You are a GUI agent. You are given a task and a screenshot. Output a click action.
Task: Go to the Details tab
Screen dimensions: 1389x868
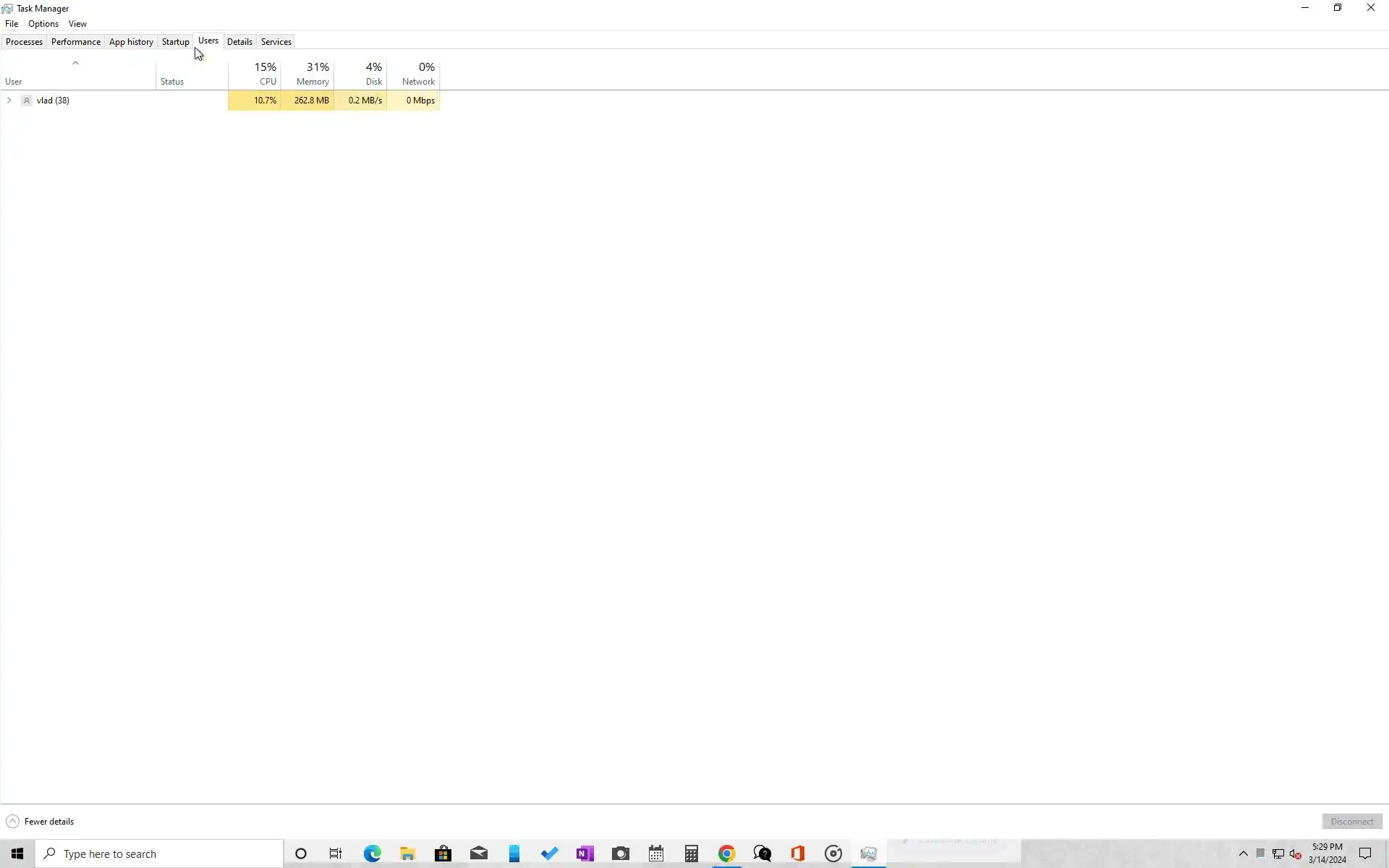click(239, 42)
